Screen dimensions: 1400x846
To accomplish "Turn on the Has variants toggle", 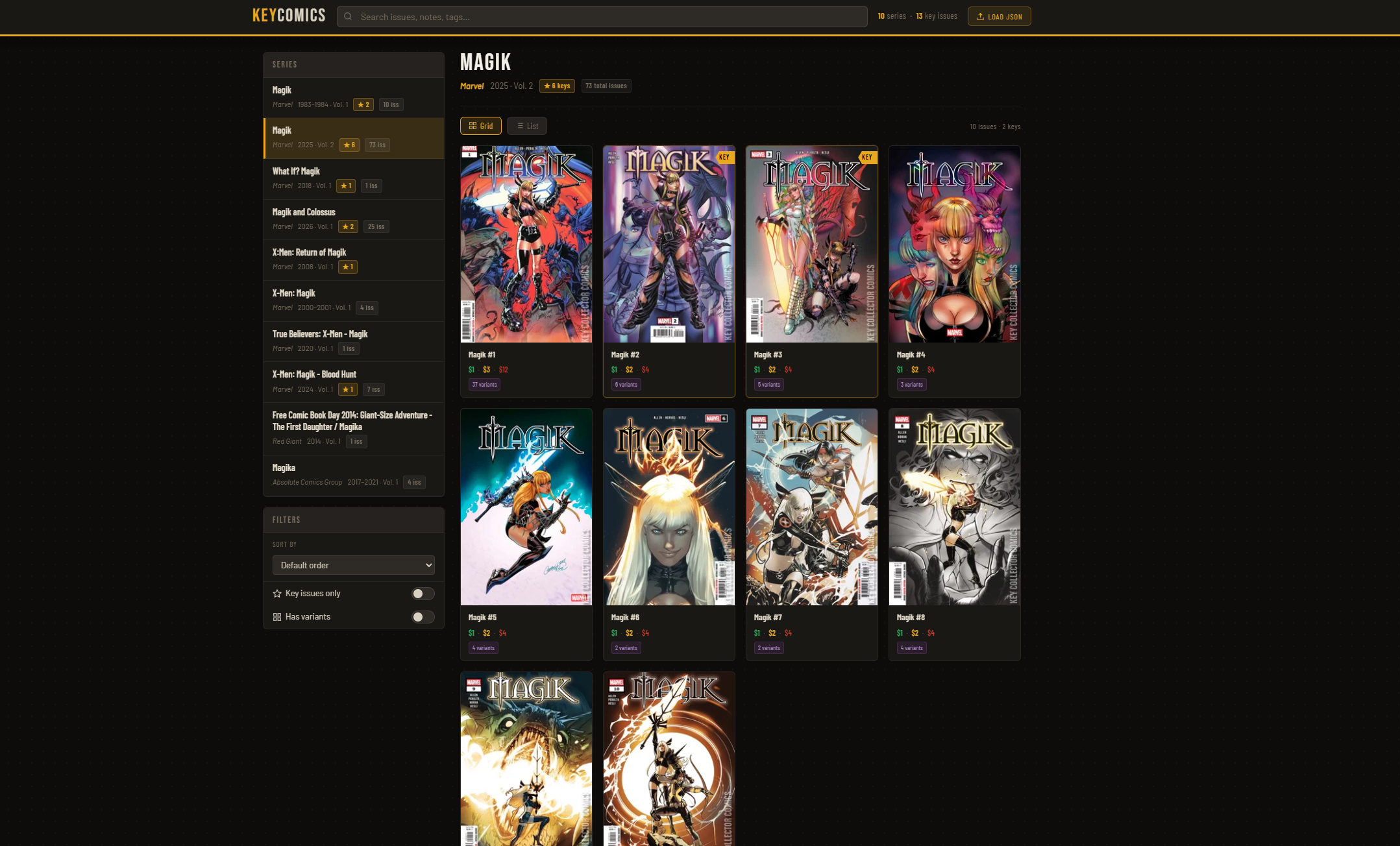I will [x=423, y=617].
